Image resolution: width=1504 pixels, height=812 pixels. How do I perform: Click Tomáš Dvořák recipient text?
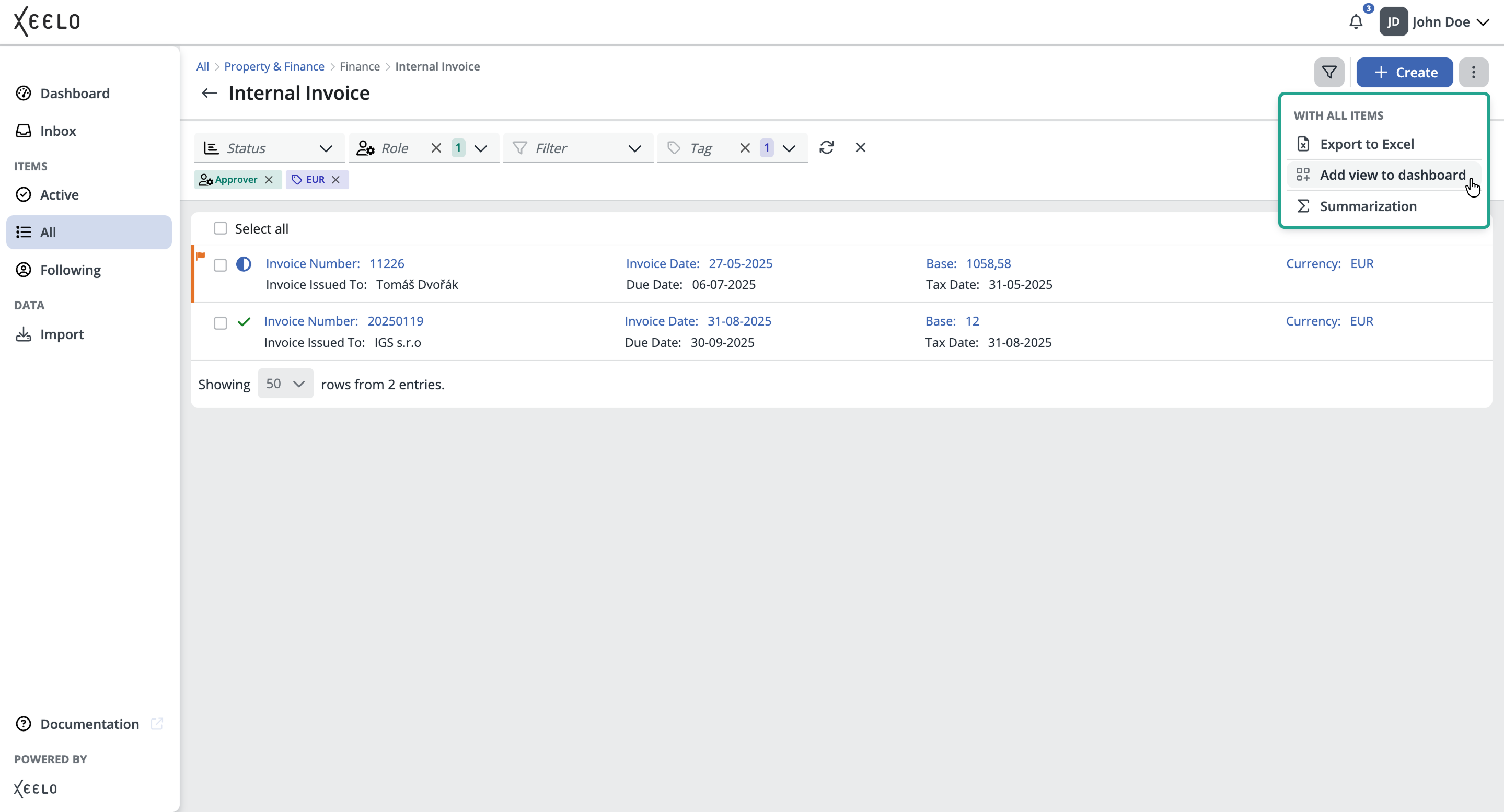point(417,285)
